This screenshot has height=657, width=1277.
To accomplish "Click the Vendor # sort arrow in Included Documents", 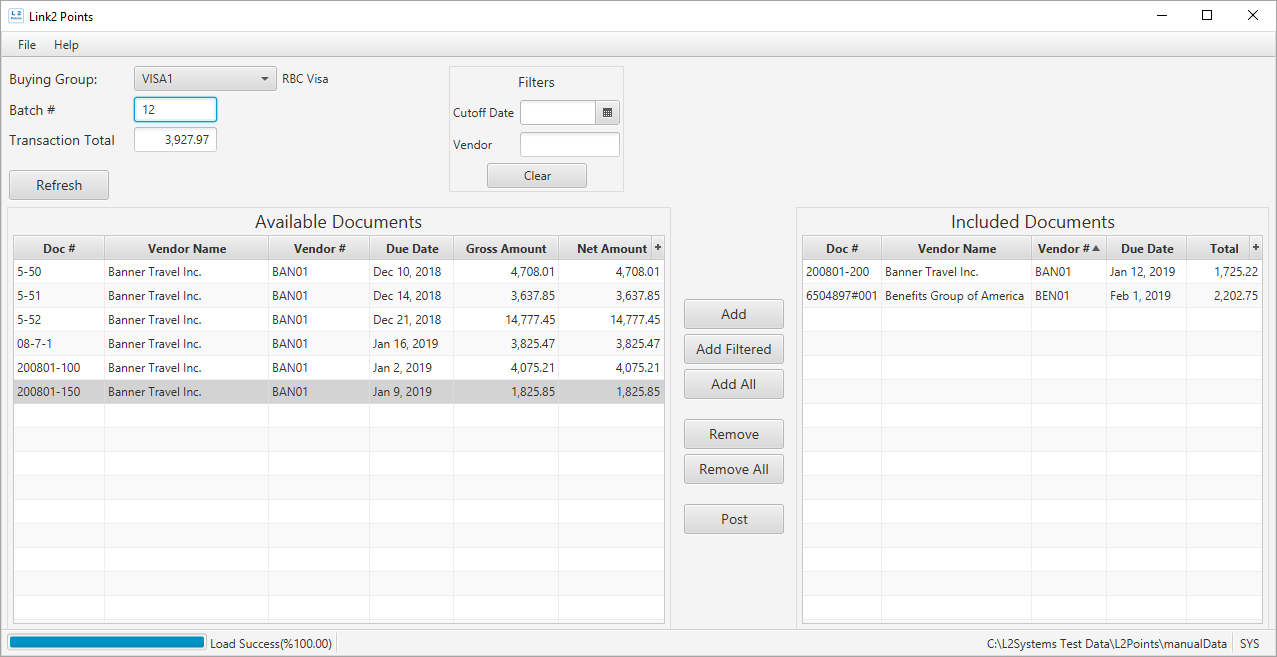I will 1096,248.
